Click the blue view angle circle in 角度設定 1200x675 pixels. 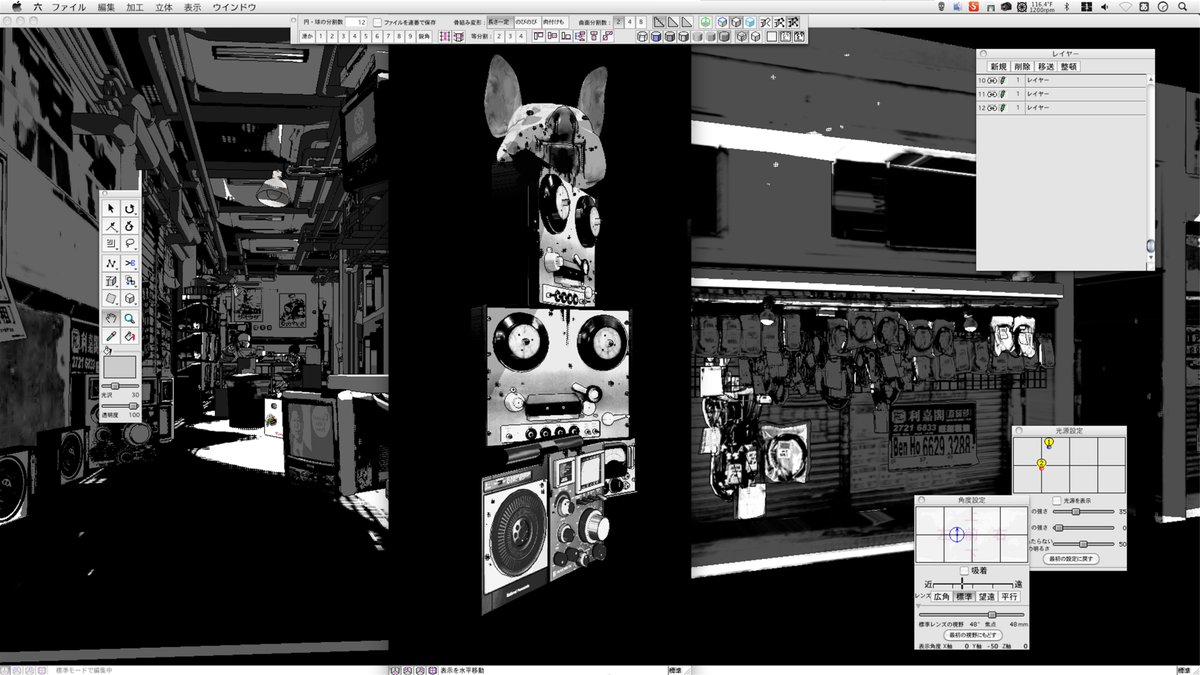click(x=956, y=534)
